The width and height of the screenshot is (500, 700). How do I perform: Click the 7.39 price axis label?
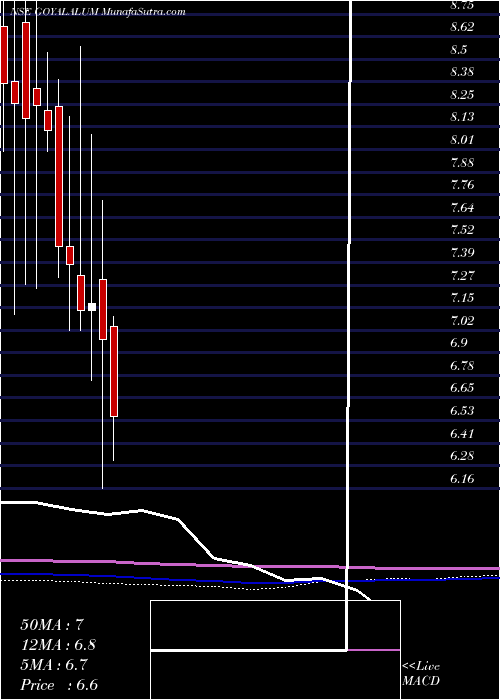[462, 253]
